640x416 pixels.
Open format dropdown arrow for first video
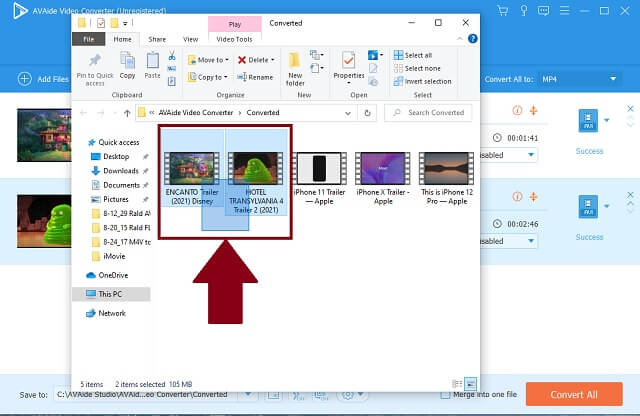pyautogui.click(x=607, y=120)
